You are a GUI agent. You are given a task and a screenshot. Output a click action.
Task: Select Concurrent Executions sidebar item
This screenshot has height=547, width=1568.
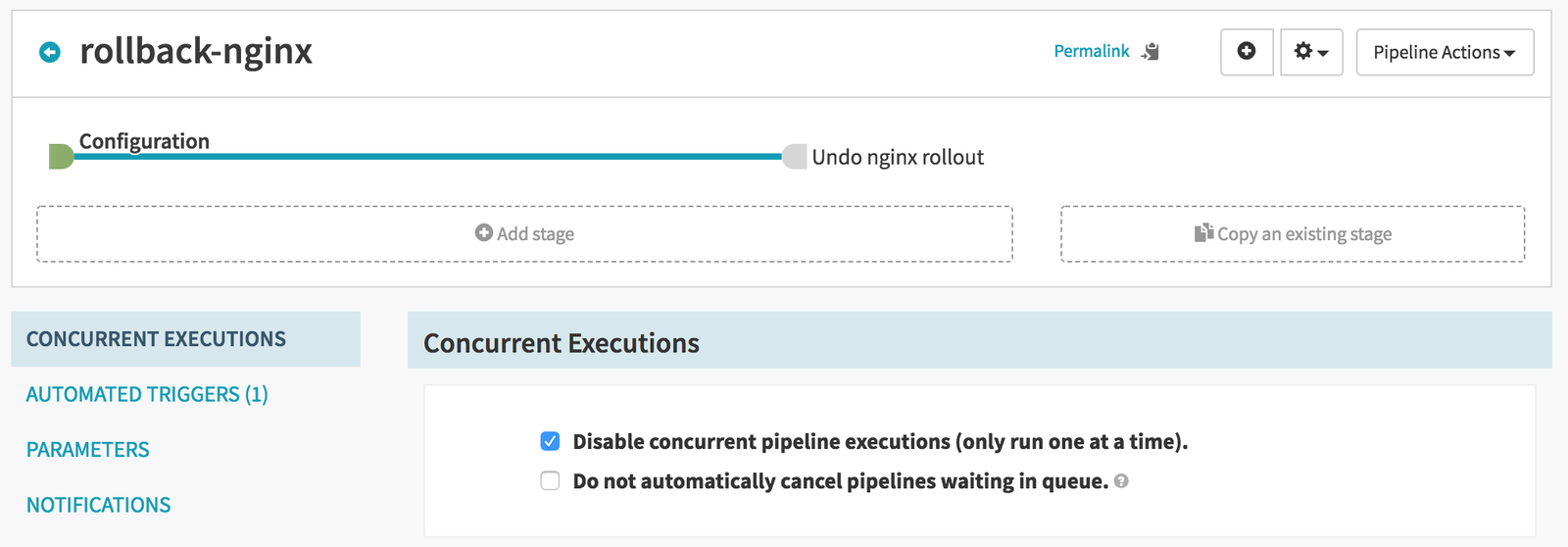(x=156, y=339)
